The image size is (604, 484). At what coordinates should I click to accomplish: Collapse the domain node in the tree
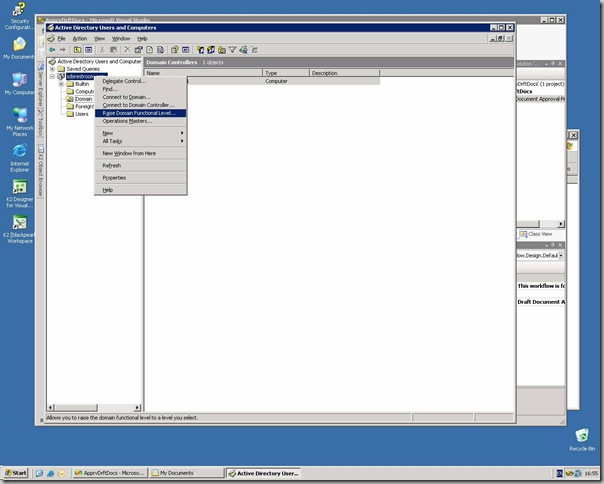[x=53, y=77]
